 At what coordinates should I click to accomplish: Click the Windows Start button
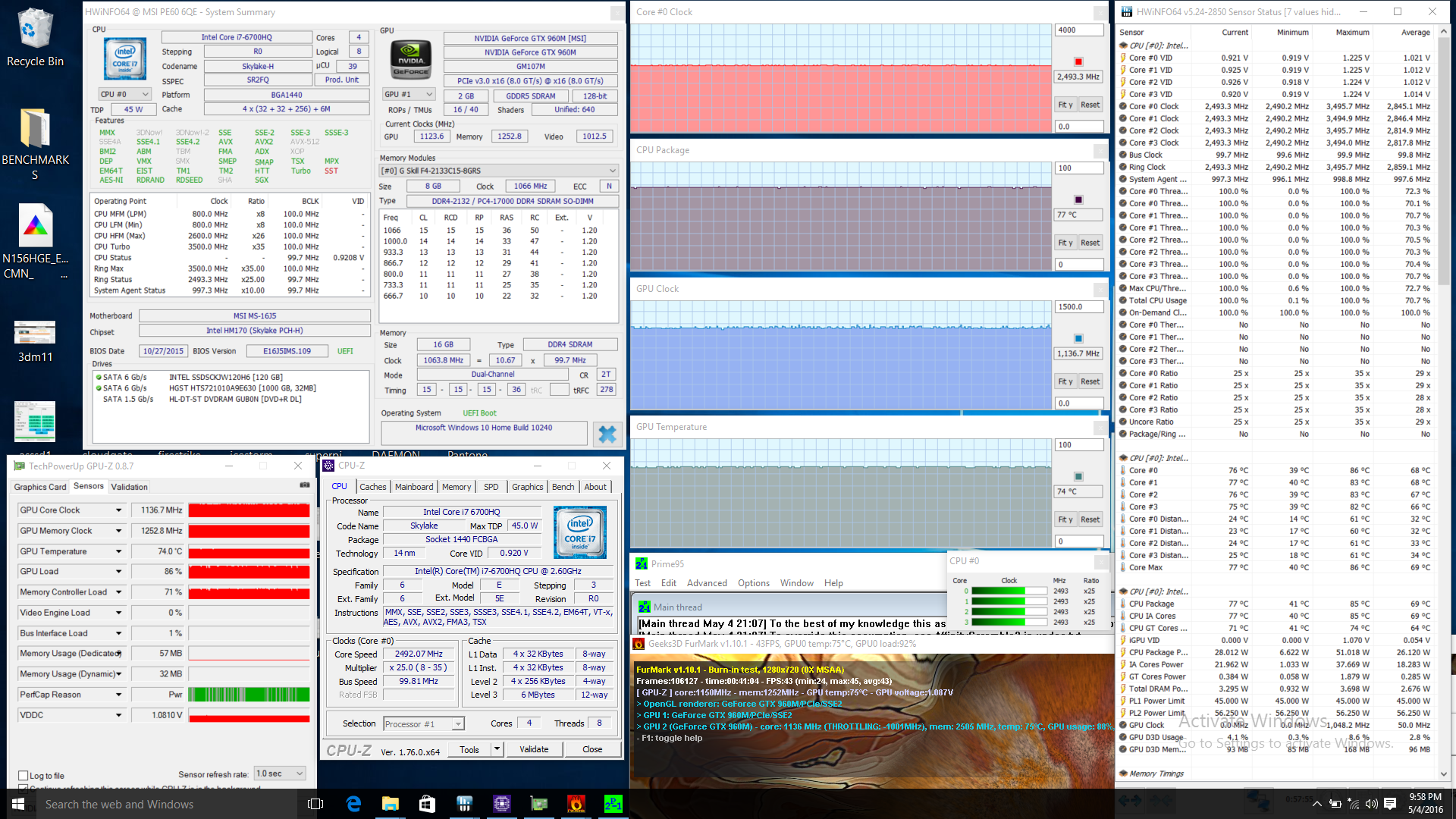coord(18,804)
